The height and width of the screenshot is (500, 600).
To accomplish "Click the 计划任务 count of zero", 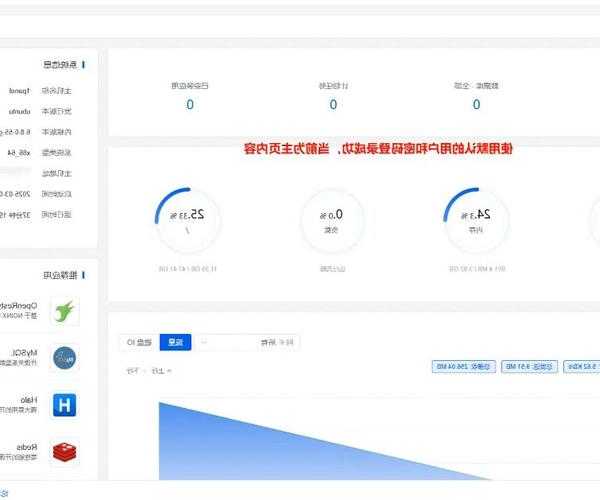I will [x=333, y=104].
